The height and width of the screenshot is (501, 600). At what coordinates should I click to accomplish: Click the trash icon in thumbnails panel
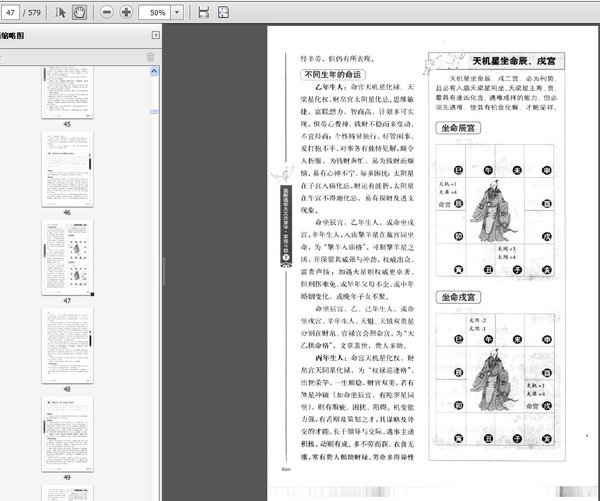click(150, 57)
